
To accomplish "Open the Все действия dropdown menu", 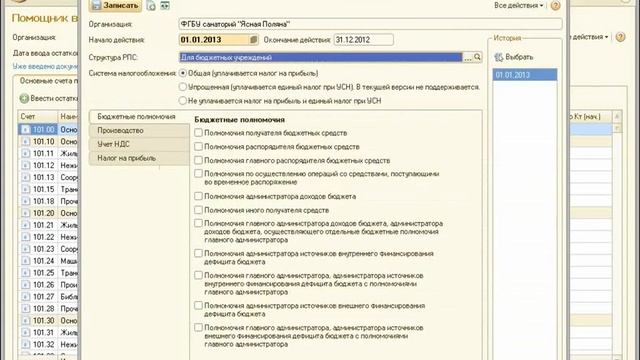I will tap(519, 6).
